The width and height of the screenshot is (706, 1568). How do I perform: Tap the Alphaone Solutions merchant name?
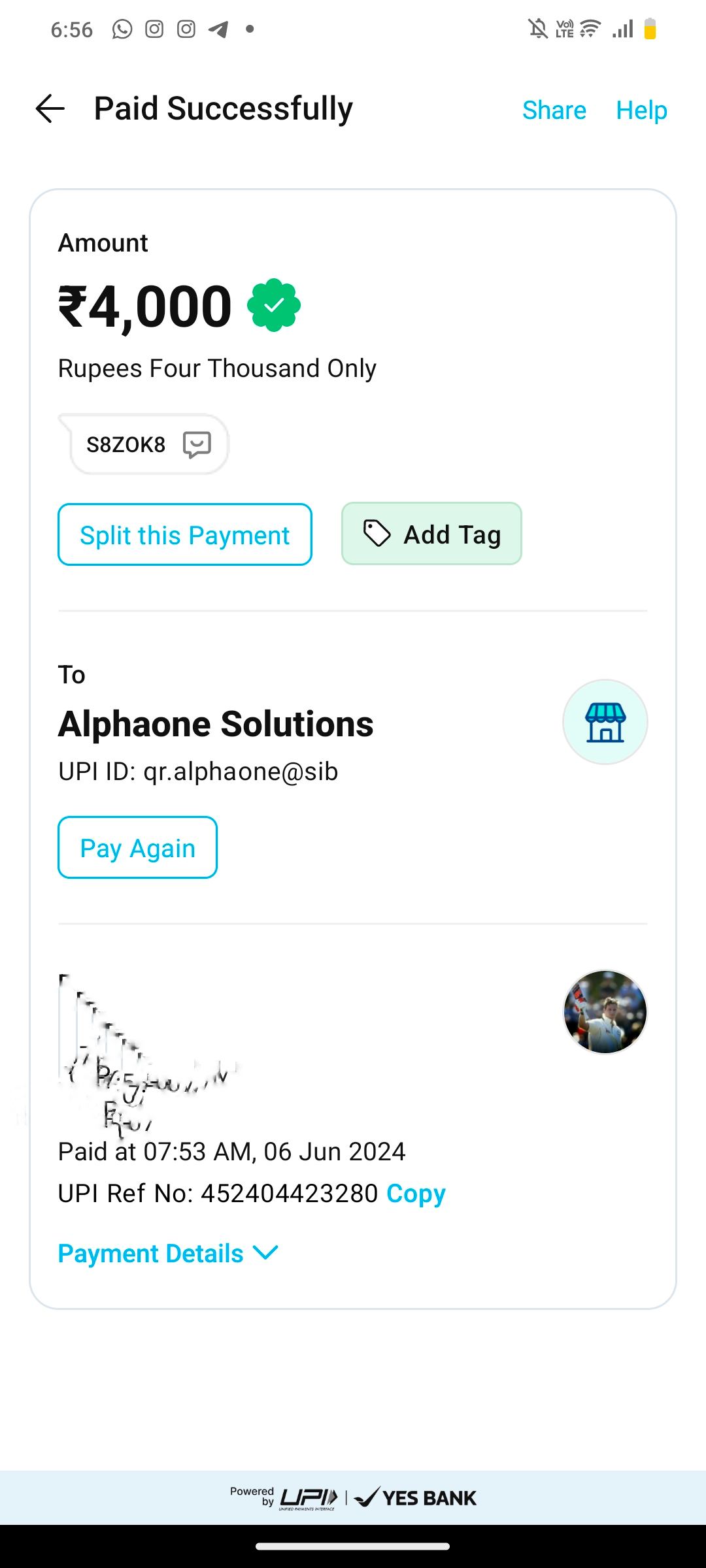216,724
